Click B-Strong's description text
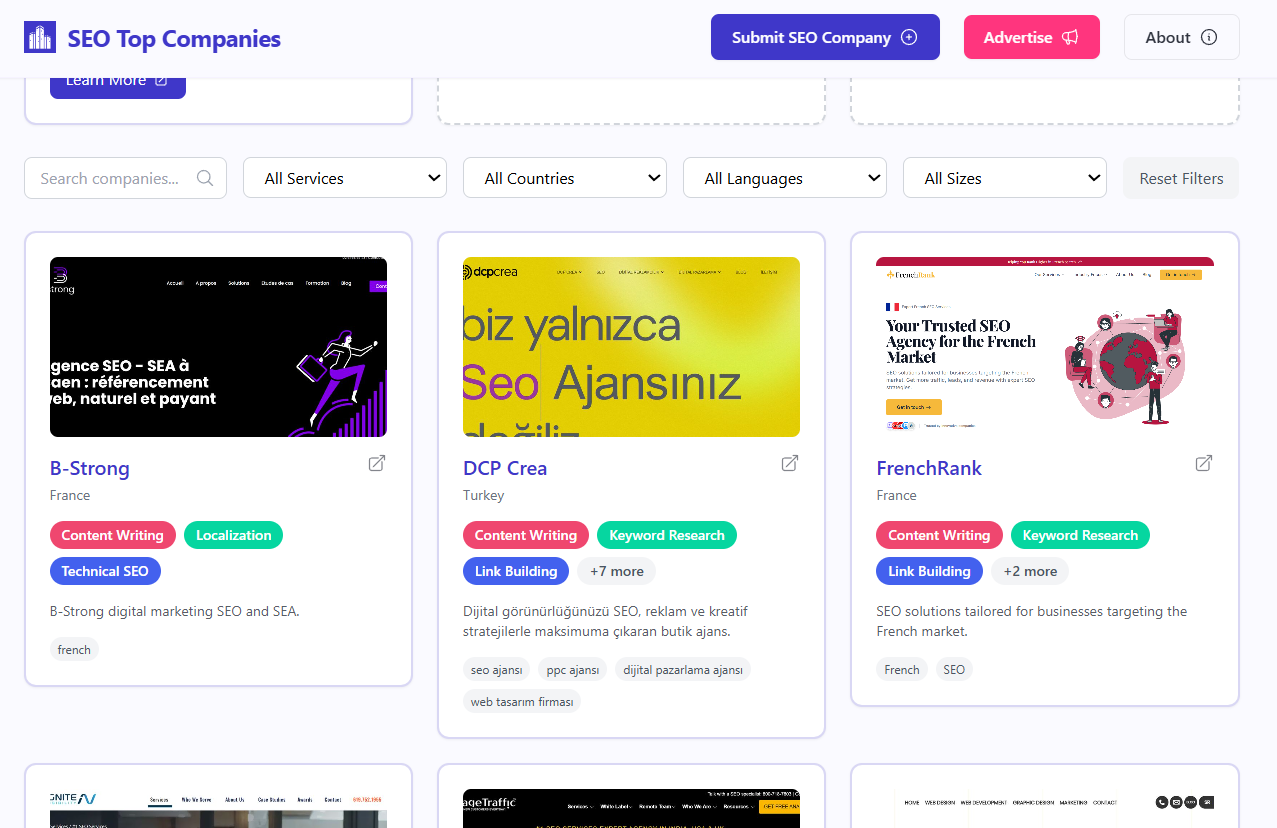 coord(175,611)
